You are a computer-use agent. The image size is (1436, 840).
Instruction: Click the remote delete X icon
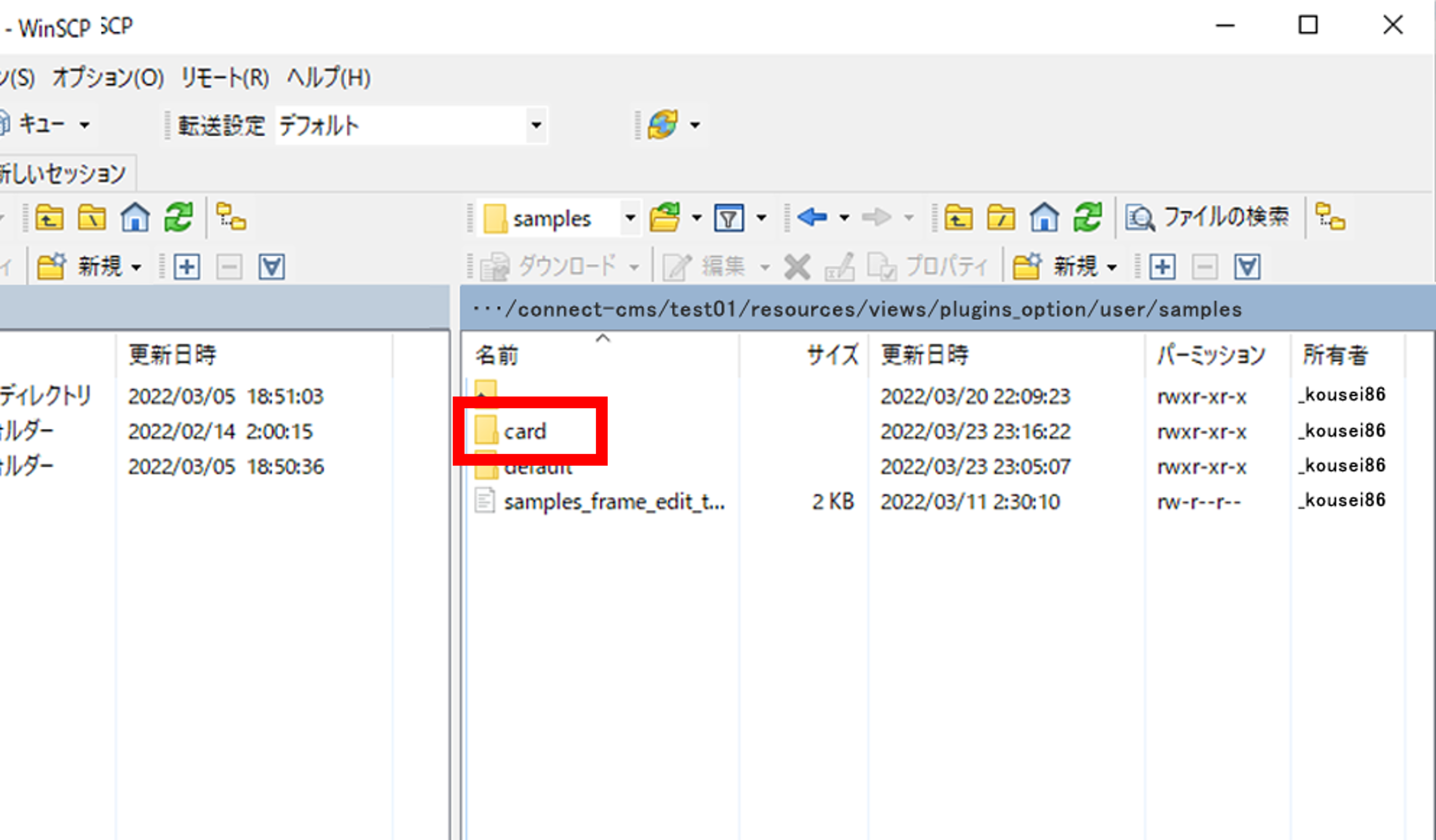click(797, 267)
